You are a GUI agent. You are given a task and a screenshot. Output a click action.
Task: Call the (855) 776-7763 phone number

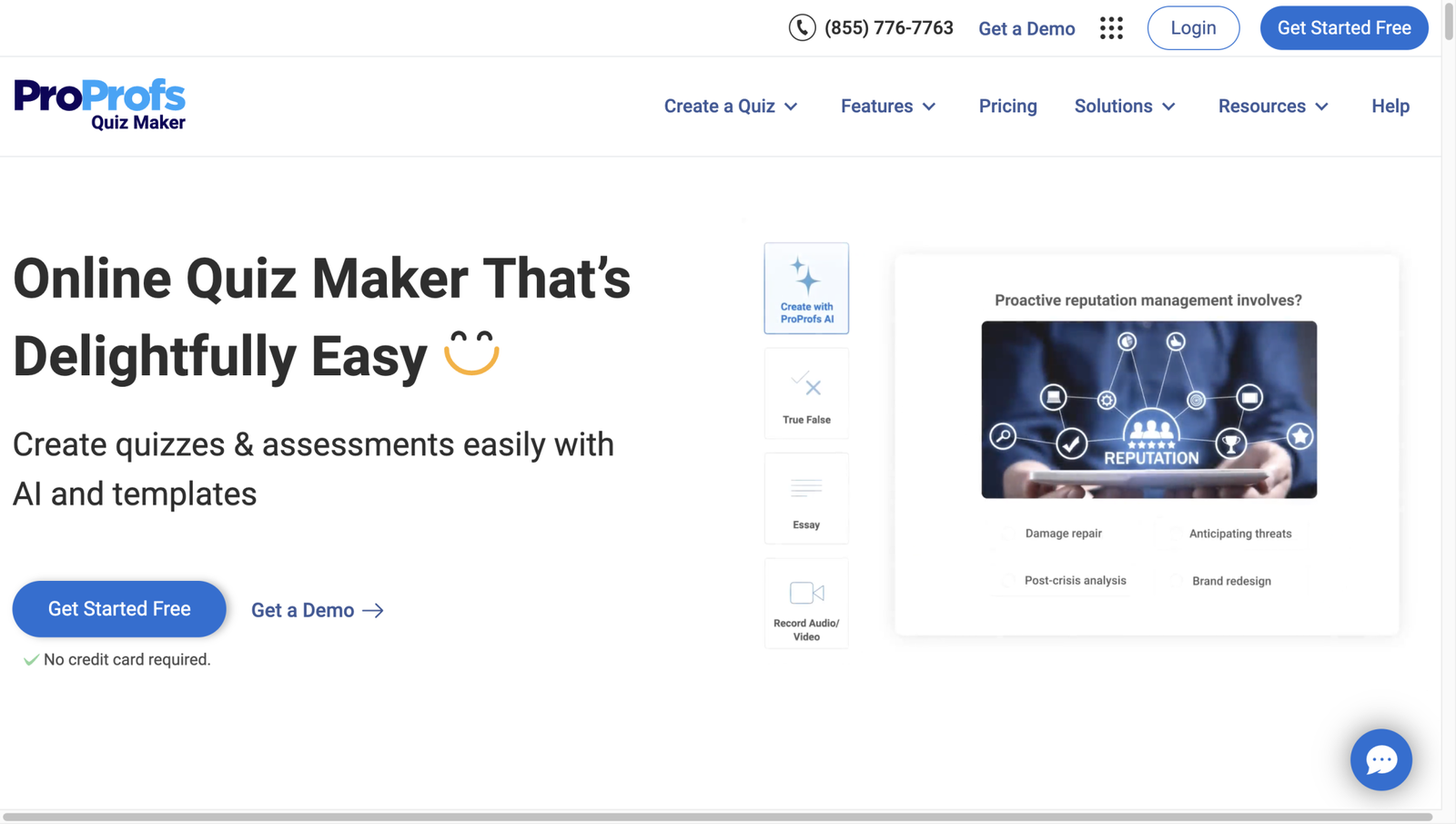pos(888,28)
